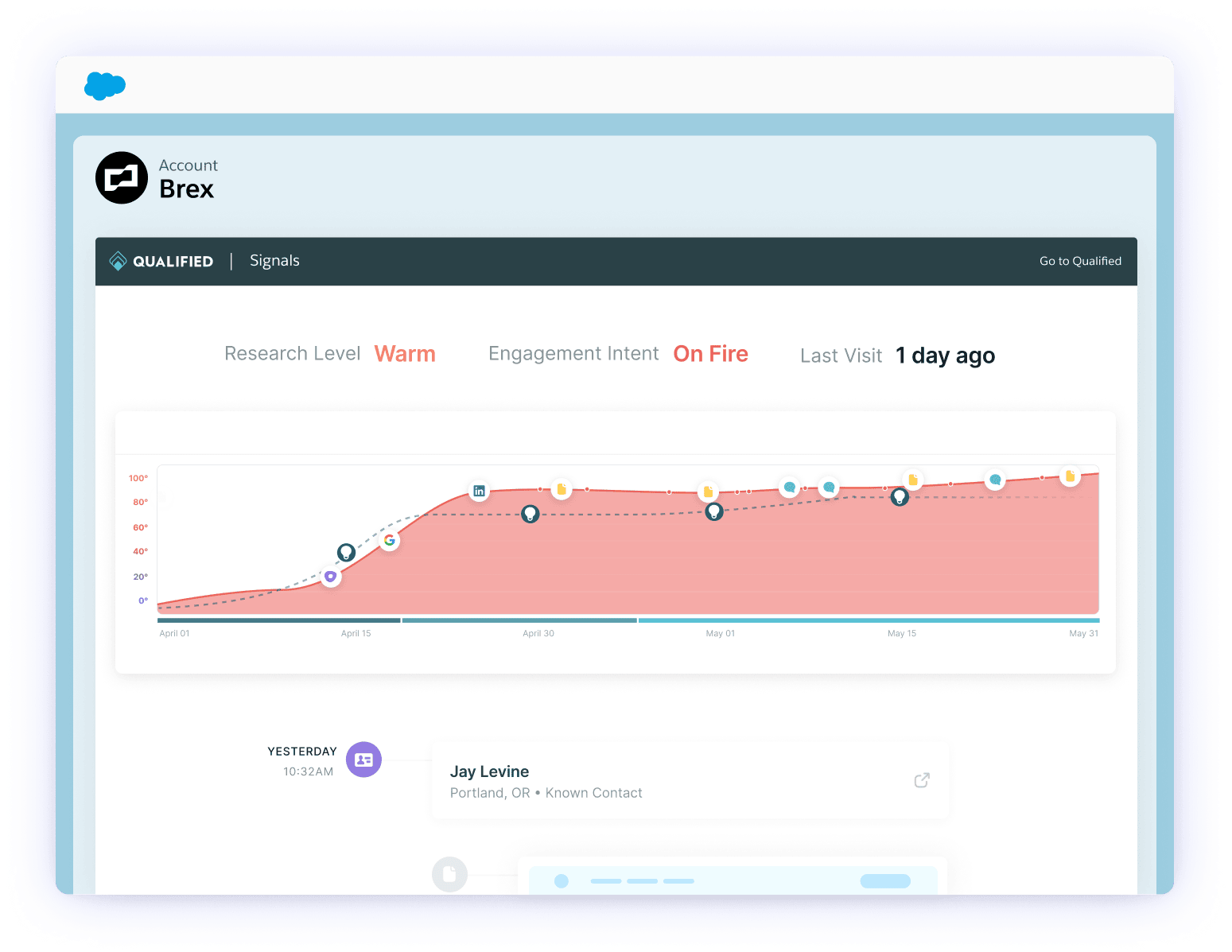
Task: Select lightbulb marker above April 30
Action: point(530,514)
